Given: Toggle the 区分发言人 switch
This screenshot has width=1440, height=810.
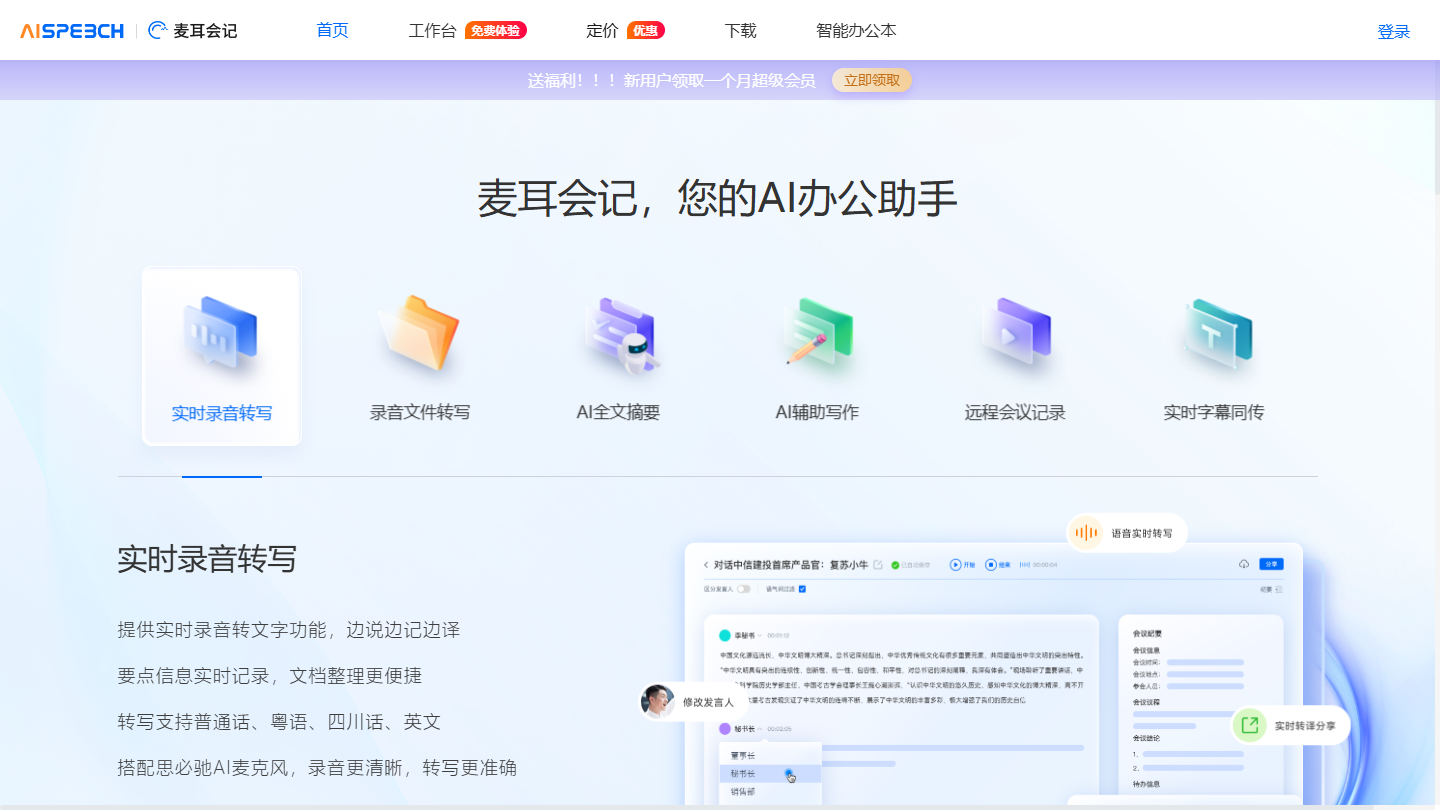Looking at the screenshot, I should (744, 589).
